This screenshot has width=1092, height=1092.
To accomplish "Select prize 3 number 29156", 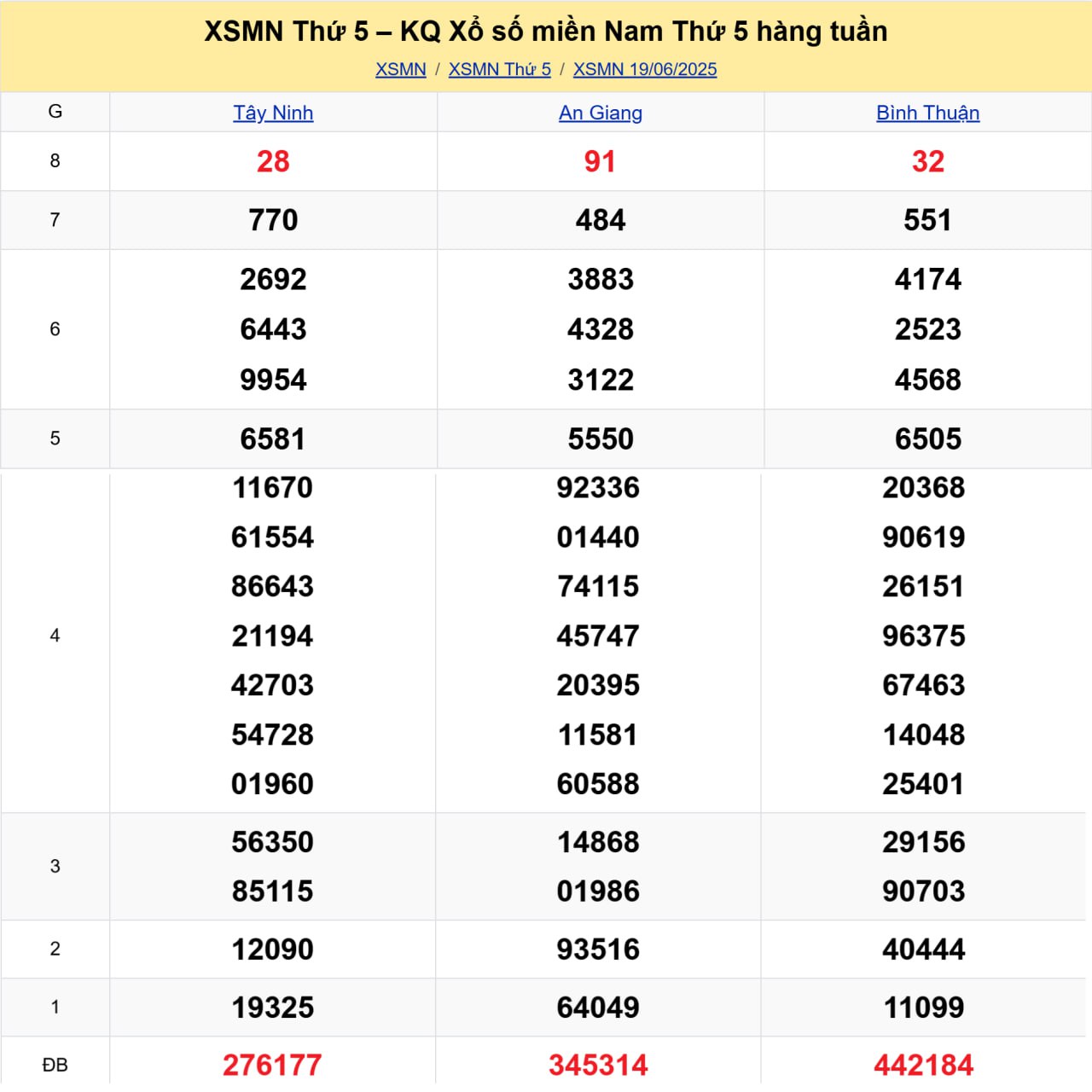I will pyautogui.click(x=924, y=842).
